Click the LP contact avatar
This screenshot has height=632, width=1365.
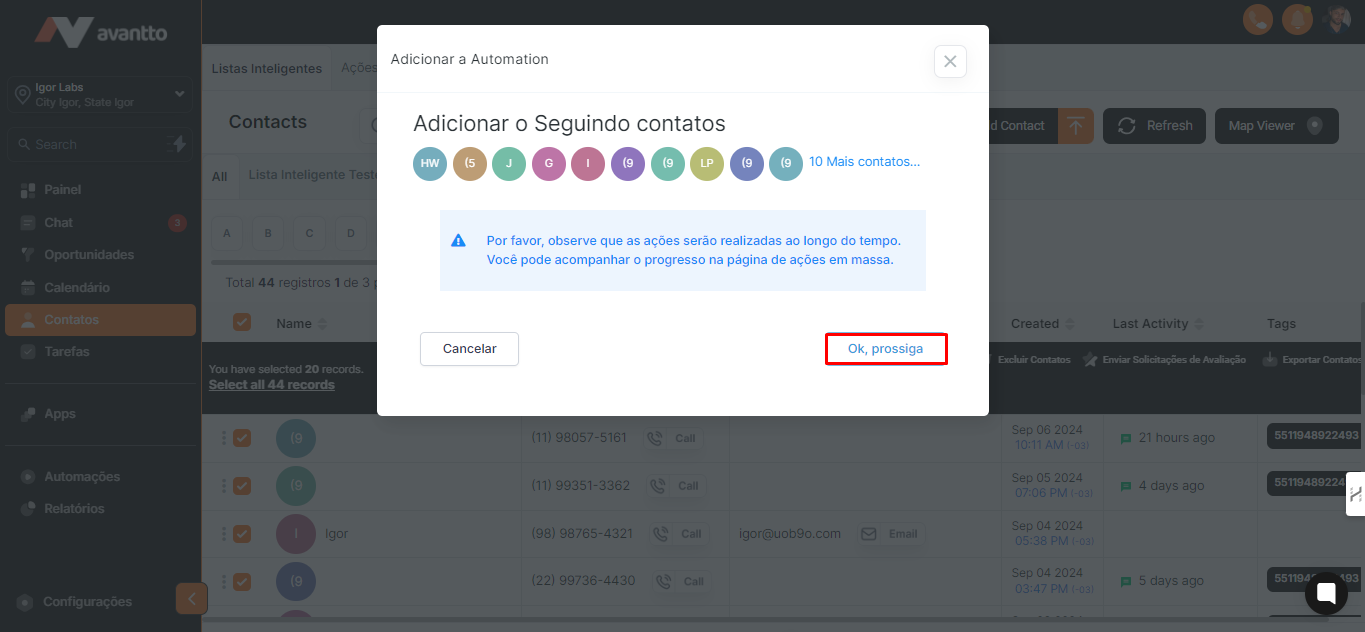coord(706,163)
